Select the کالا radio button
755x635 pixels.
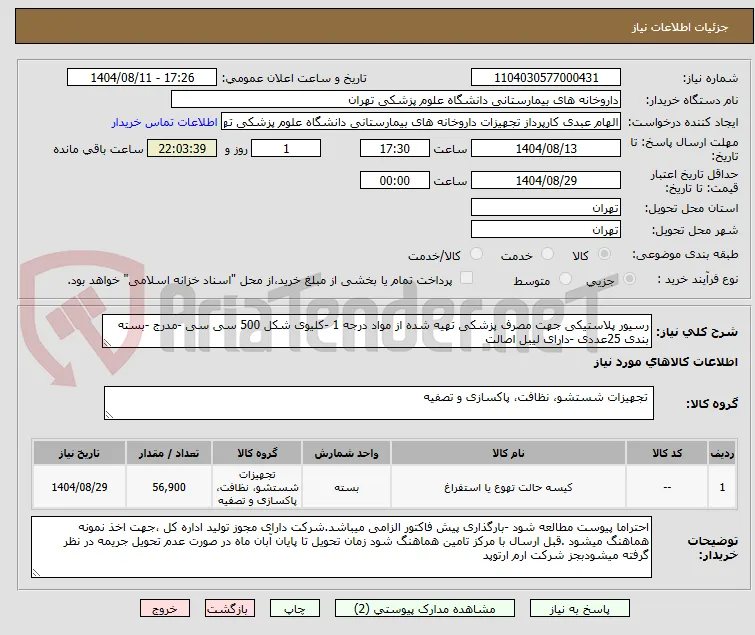point(604,254)
